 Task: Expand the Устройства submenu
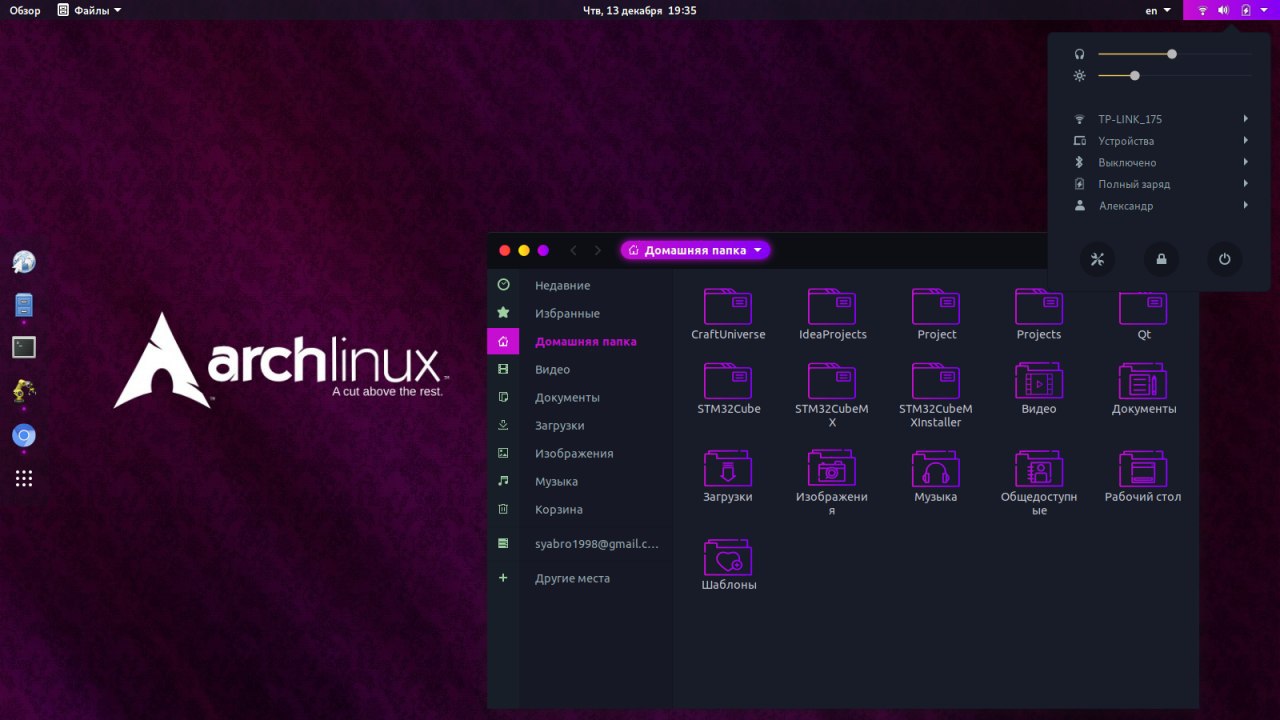pyautogui.click(x=1160, y=141)
